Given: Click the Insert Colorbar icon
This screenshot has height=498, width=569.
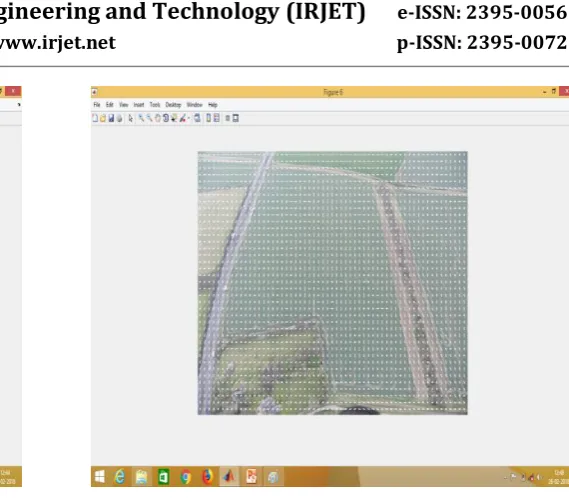Looking at the screenshot, I should [209, 118].
